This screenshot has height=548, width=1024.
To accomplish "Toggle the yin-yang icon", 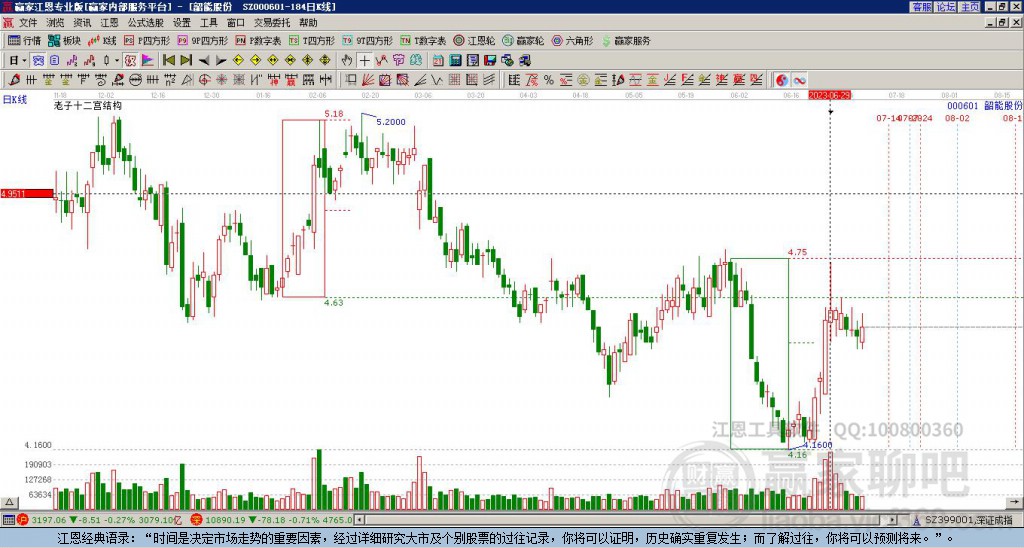I will (x=782, y=80).
